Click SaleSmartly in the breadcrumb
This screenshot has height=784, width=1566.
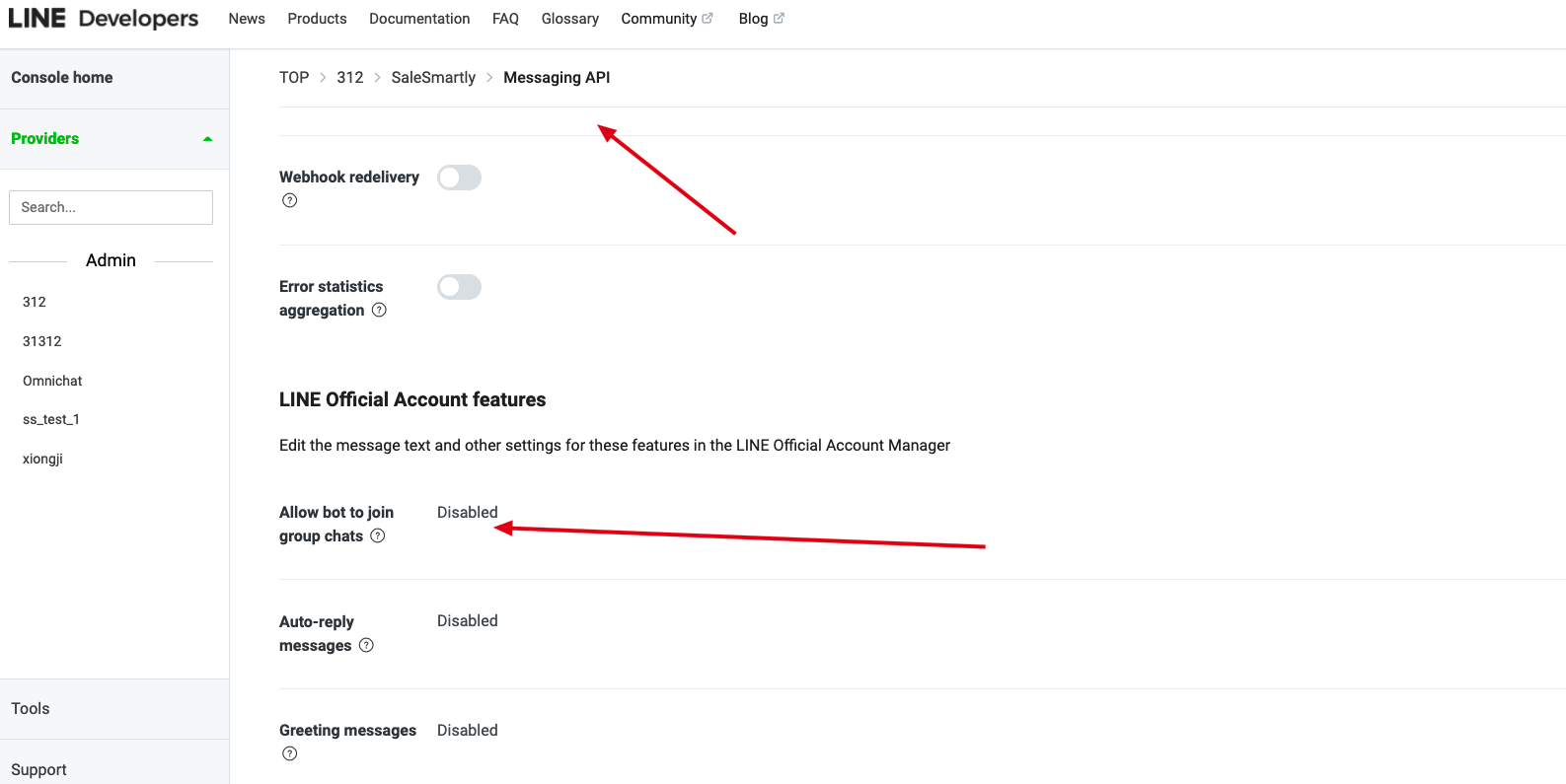433,77
